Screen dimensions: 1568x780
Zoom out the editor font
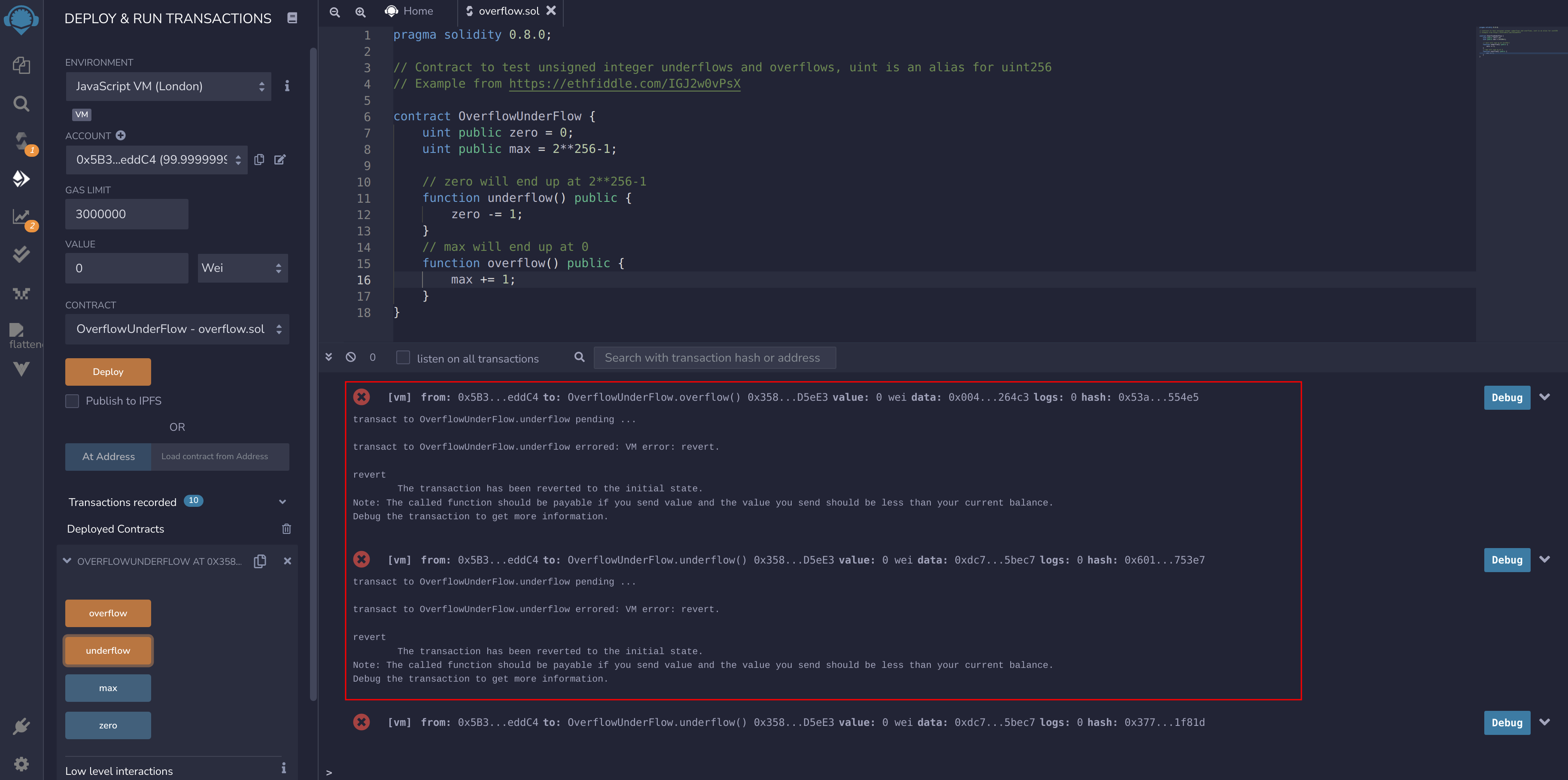335,12
